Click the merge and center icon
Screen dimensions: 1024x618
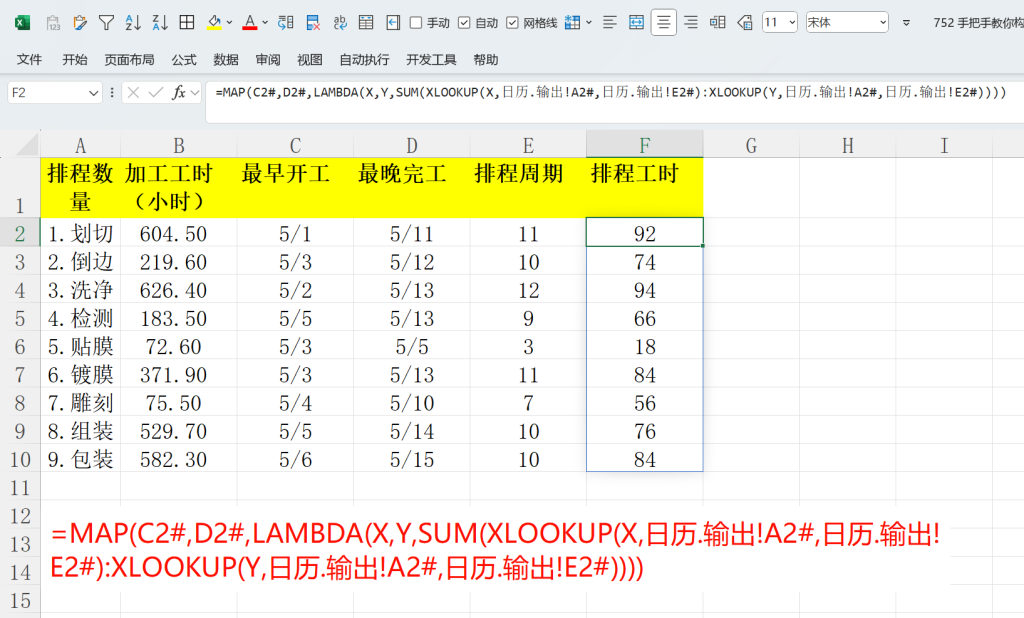click(x=636, y=23)
